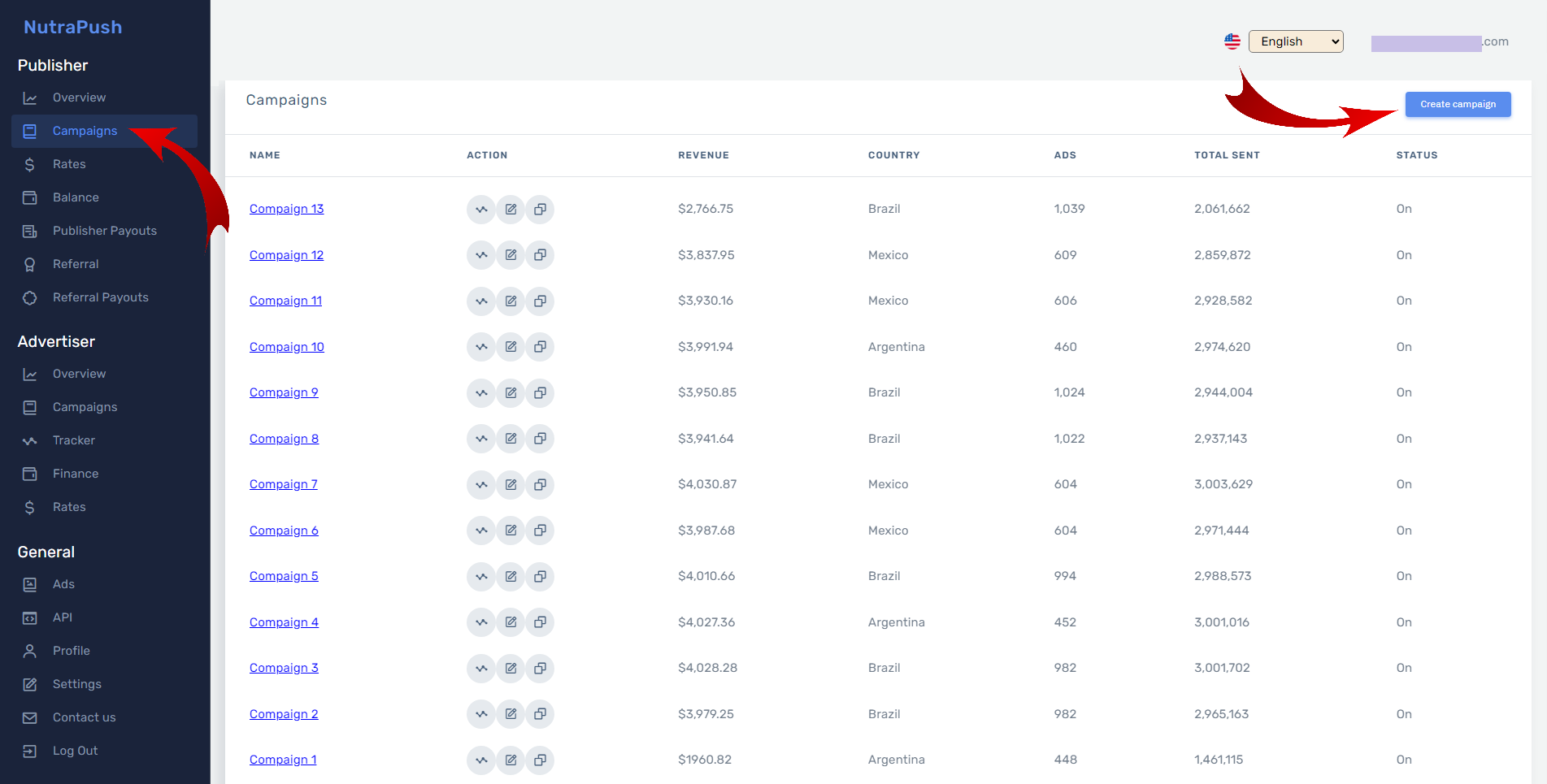This screenshot has width=1547, height=784.
Task: Click the NAME column header
Action: click(x=265, y=155)
